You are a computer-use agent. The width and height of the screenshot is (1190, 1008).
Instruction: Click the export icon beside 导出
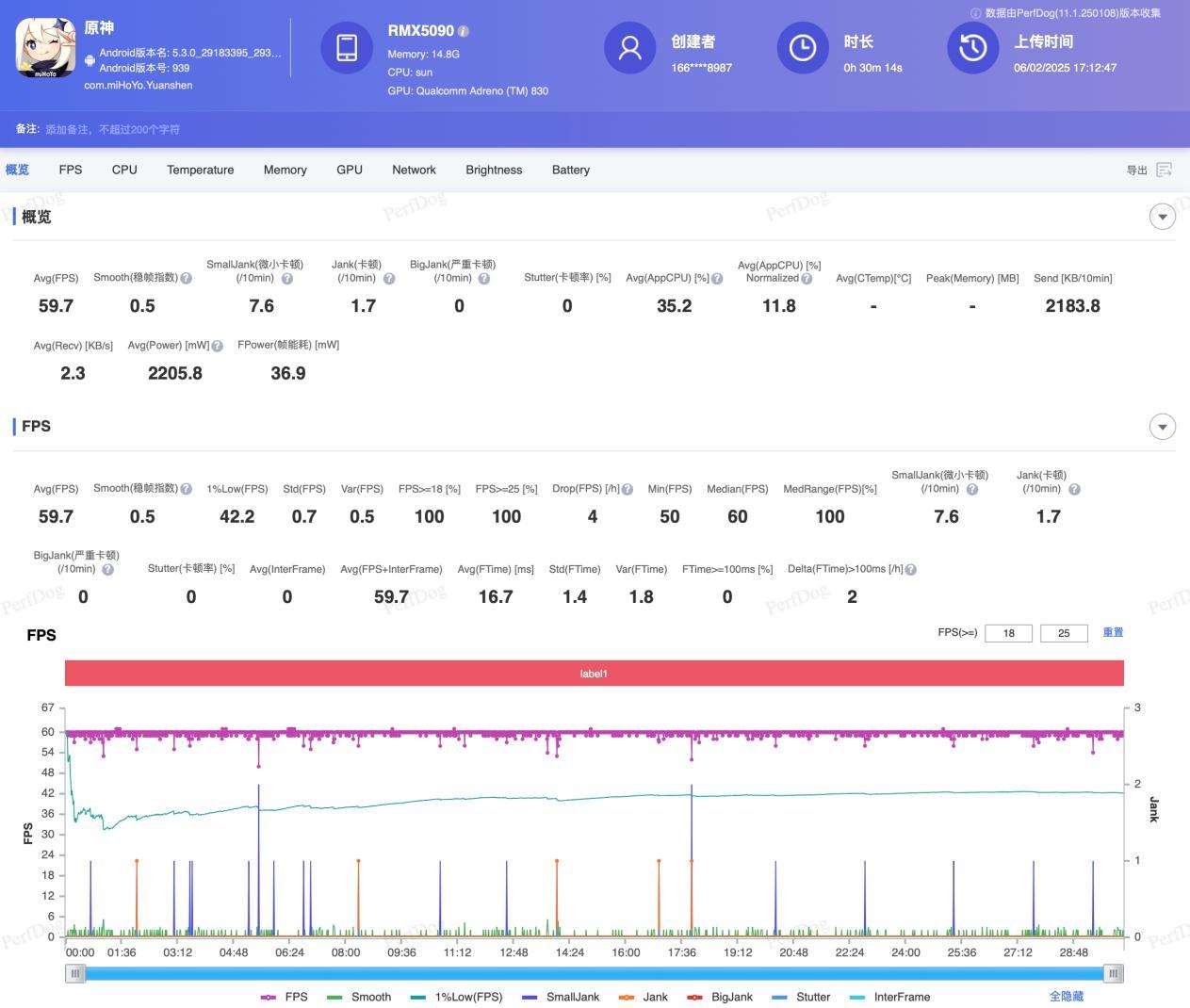point(1165,170)
